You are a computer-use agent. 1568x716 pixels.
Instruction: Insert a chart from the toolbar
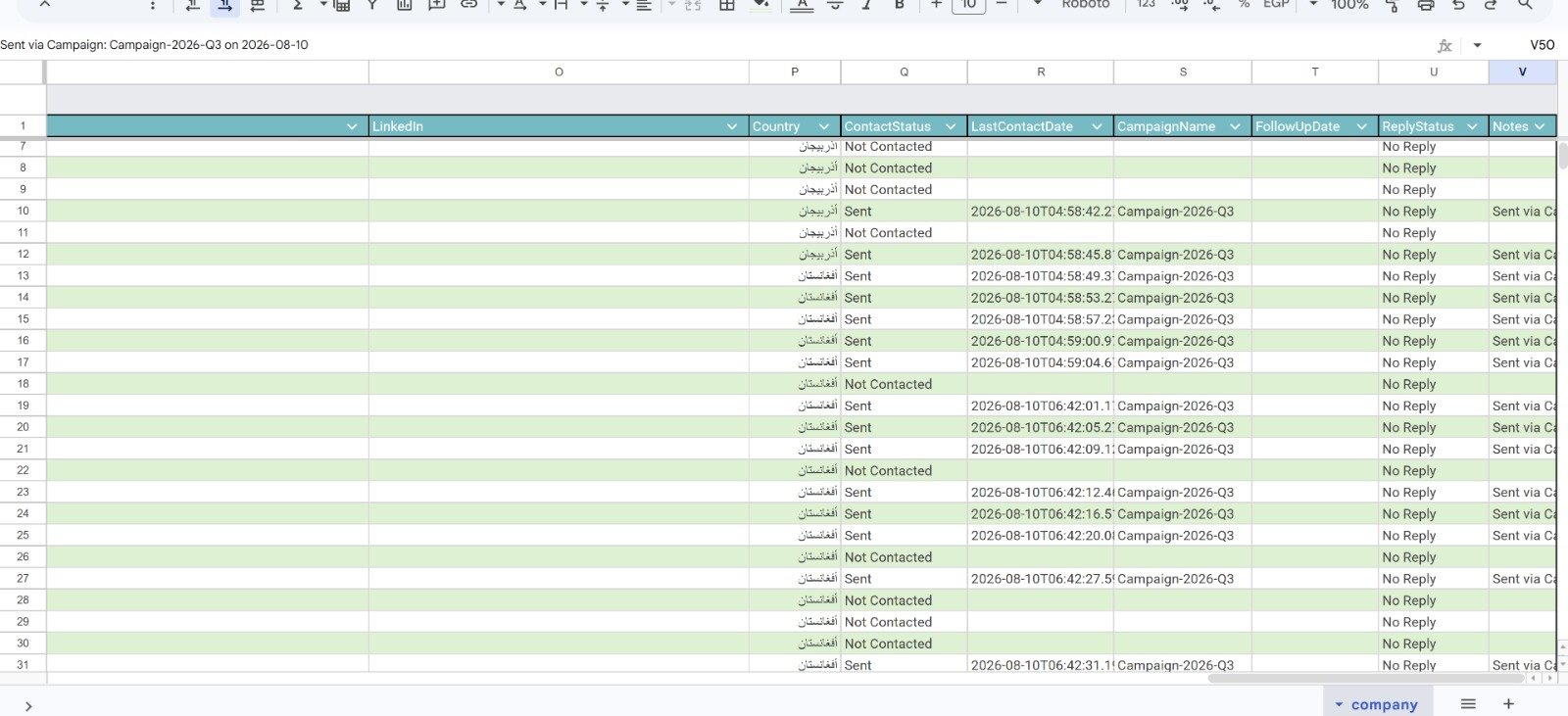pyautogui.click(x=404, y=5)
